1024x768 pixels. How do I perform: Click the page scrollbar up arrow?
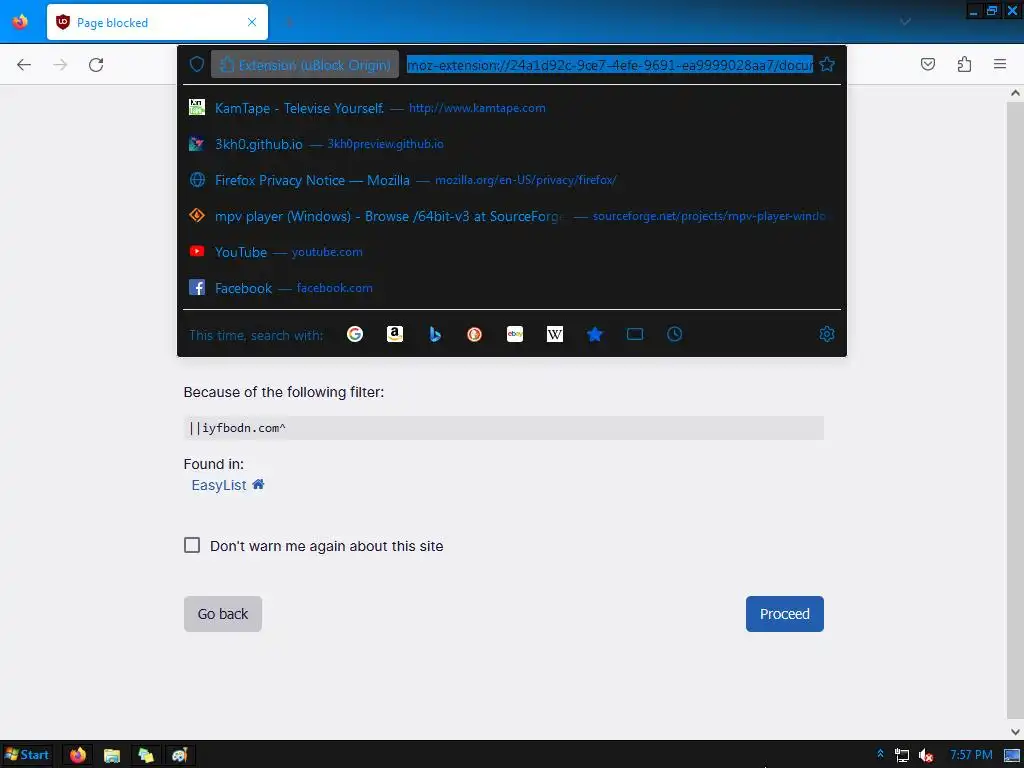[x=1016, y=93]
